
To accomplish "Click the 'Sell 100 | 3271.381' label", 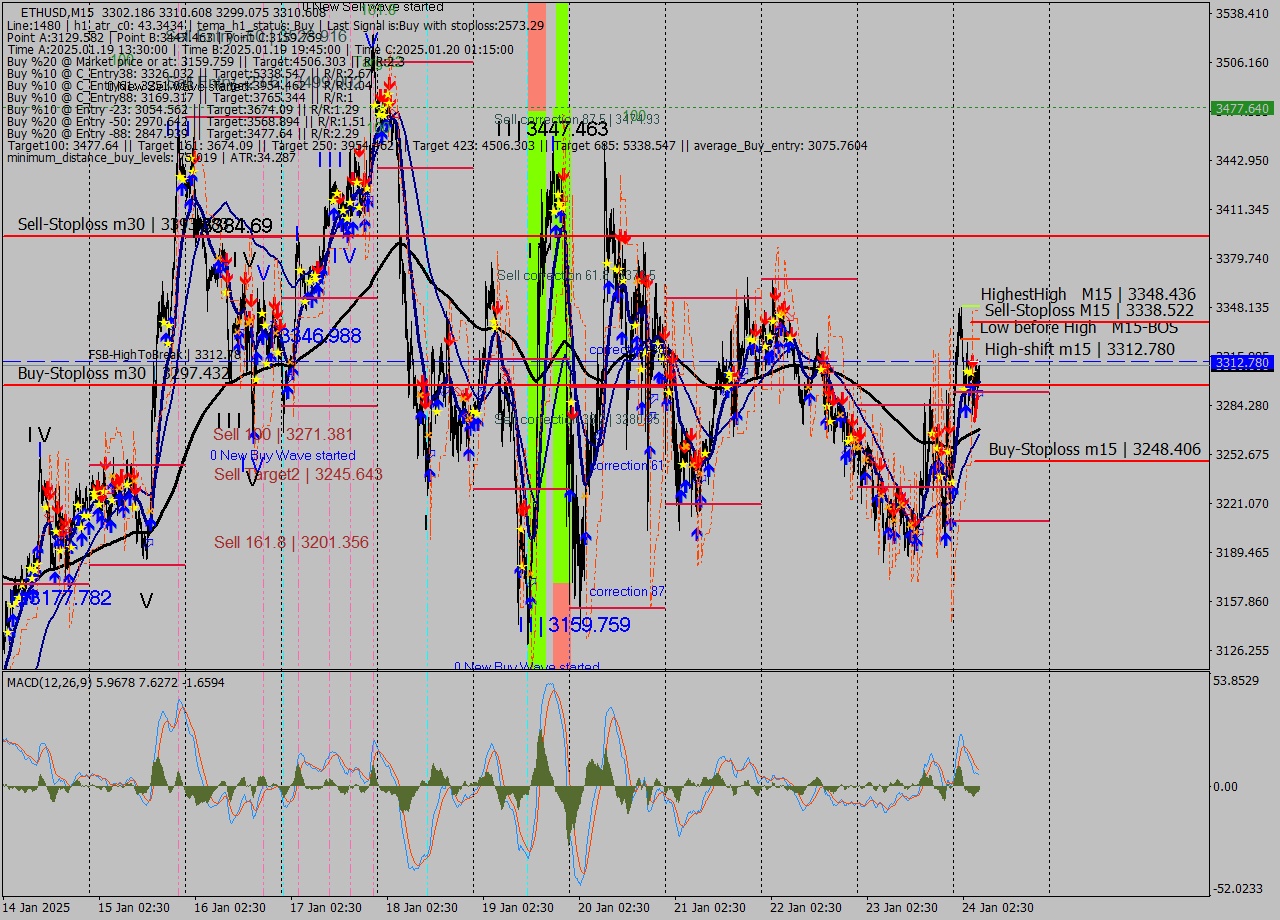I will (x=283, y=434).
